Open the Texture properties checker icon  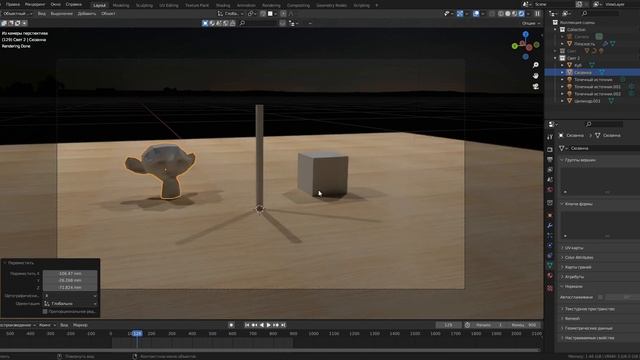point(550,288)
